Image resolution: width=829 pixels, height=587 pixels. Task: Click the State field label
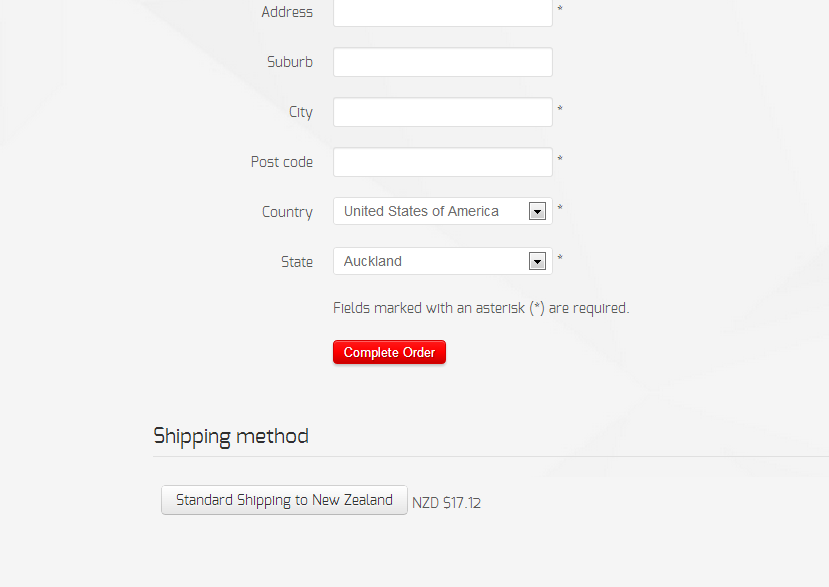coord(297,262)
